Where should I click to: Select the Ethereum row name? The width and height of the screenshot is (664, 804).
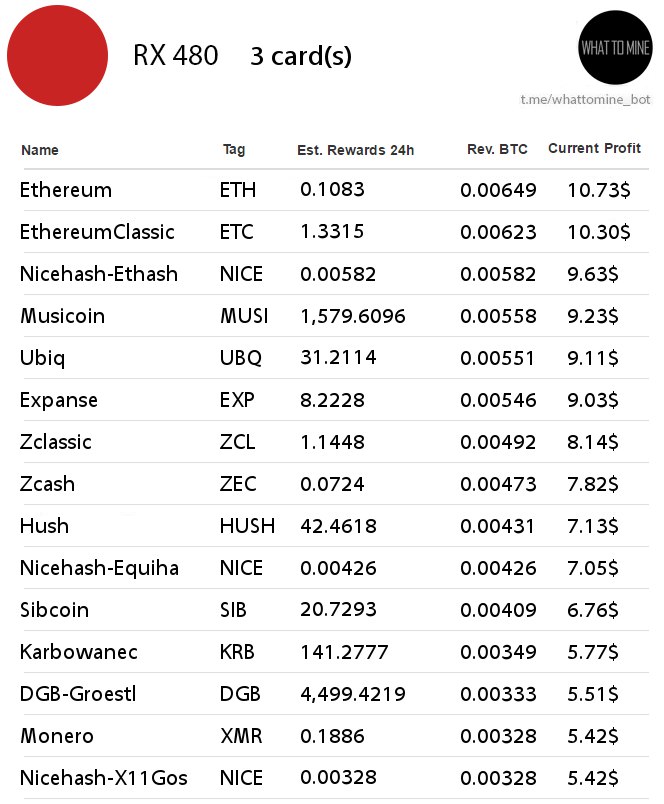coord(66,190)
